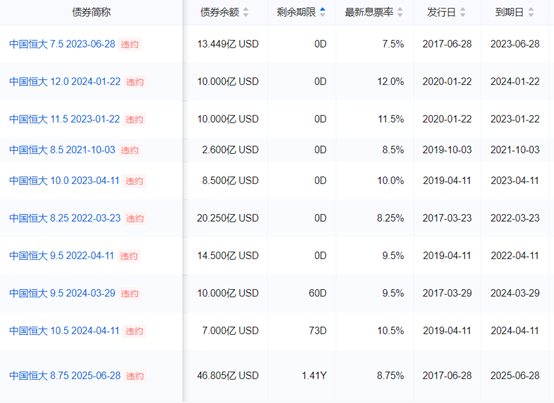Open bond 中国恒大 8.75 2025-06-28

pyautogui.click(x=65, y=375)
